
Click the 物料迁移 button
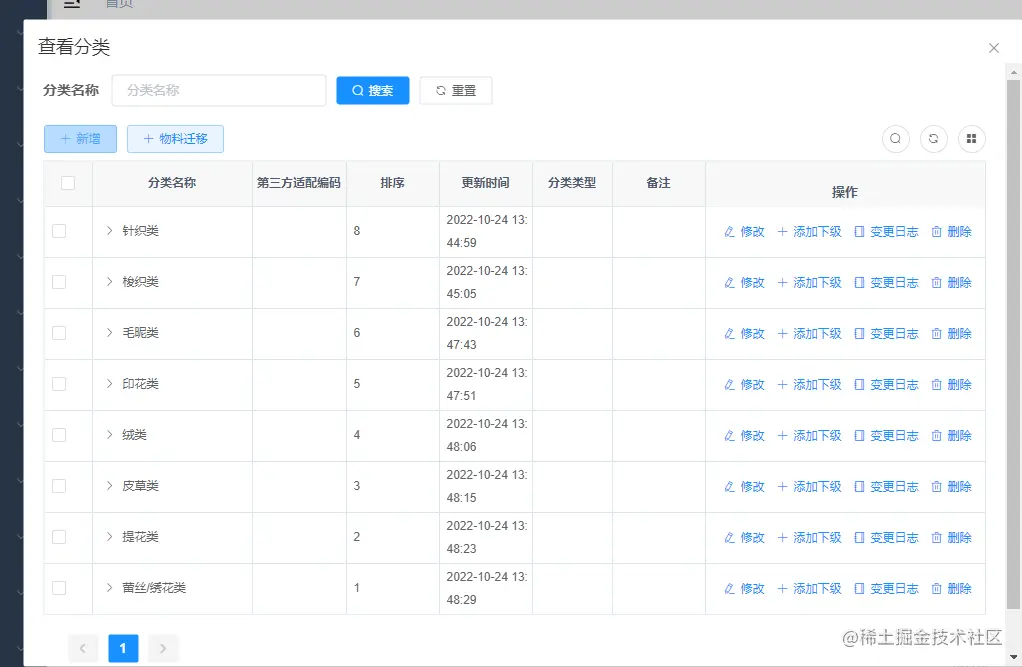pyautogui.click(x=175, y=139)
